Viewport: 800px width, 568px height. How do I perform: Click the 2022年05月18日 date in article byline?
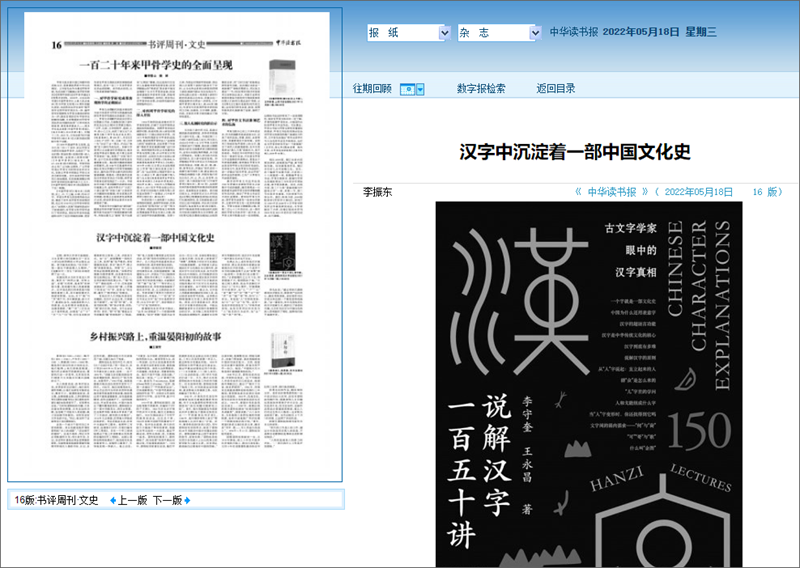[x=698, y=192]
